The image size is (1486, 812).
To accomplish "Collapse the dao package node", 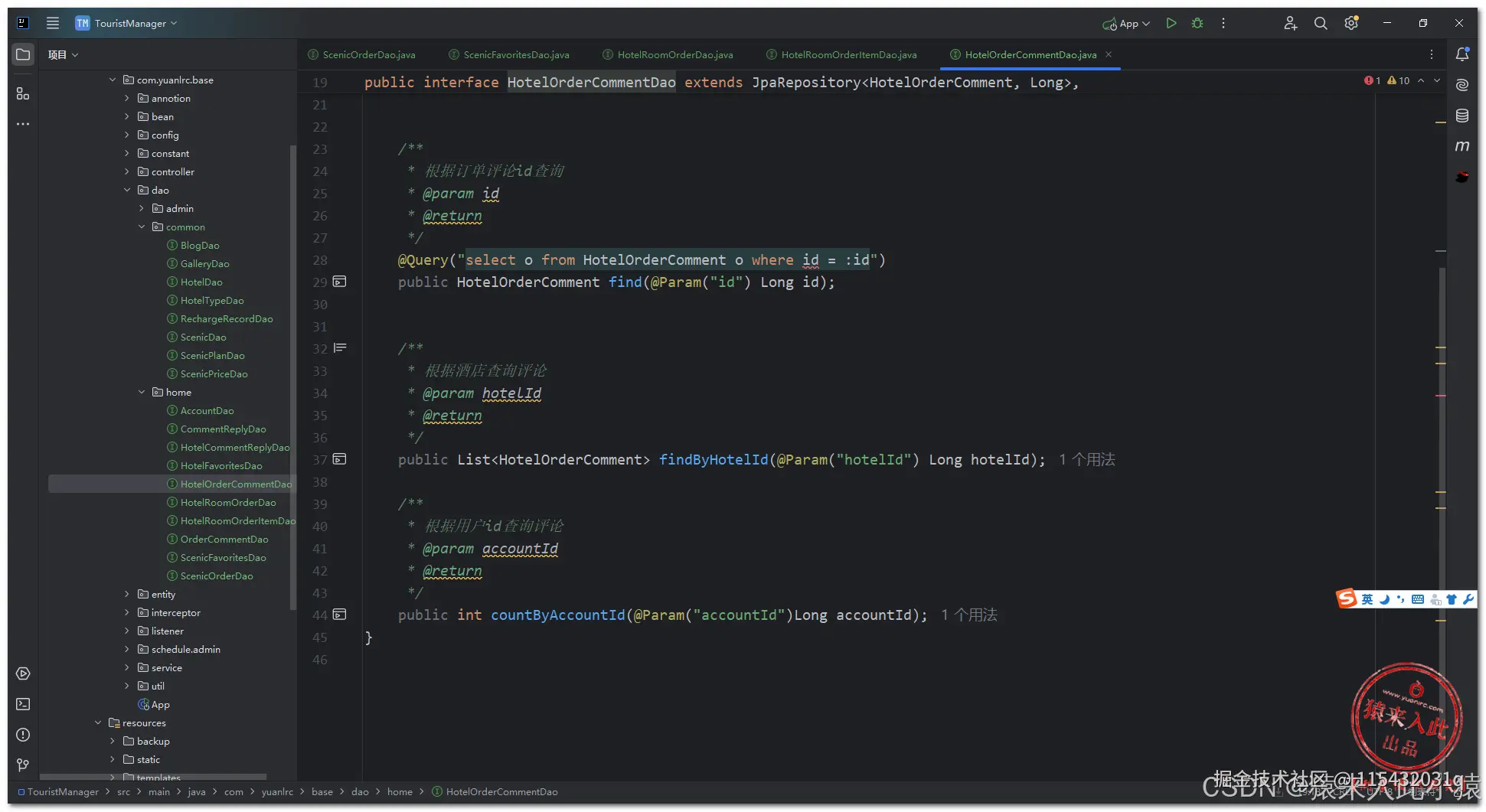I will point(127,190).
